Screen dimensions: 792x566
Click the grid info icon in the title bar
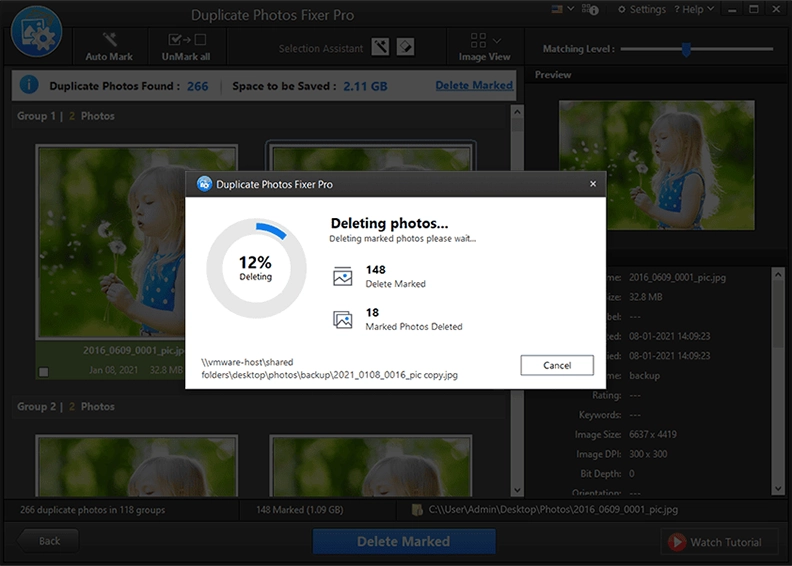click(x=590, y=9)
